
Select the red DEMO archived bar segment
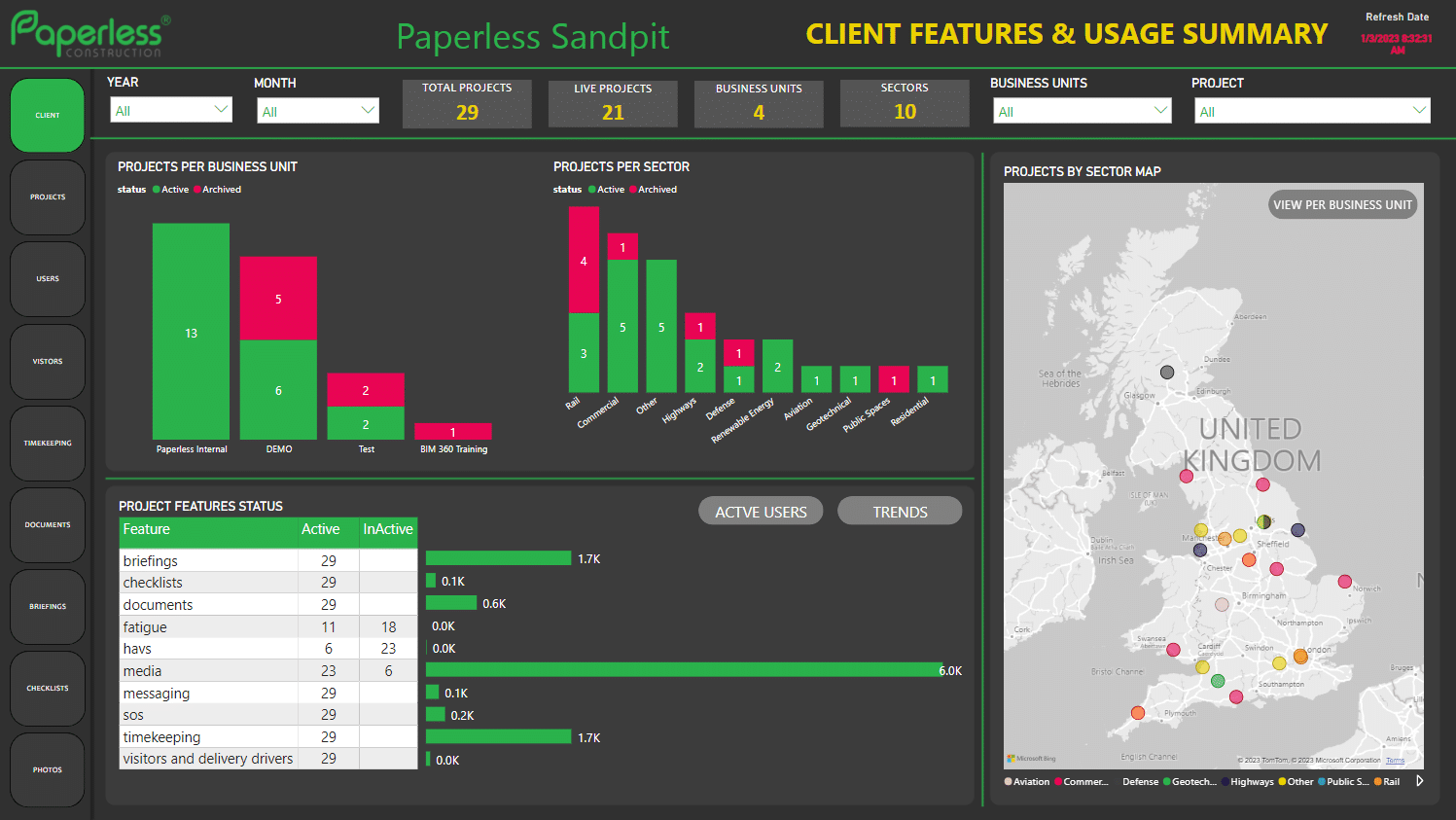click(278, 299)
